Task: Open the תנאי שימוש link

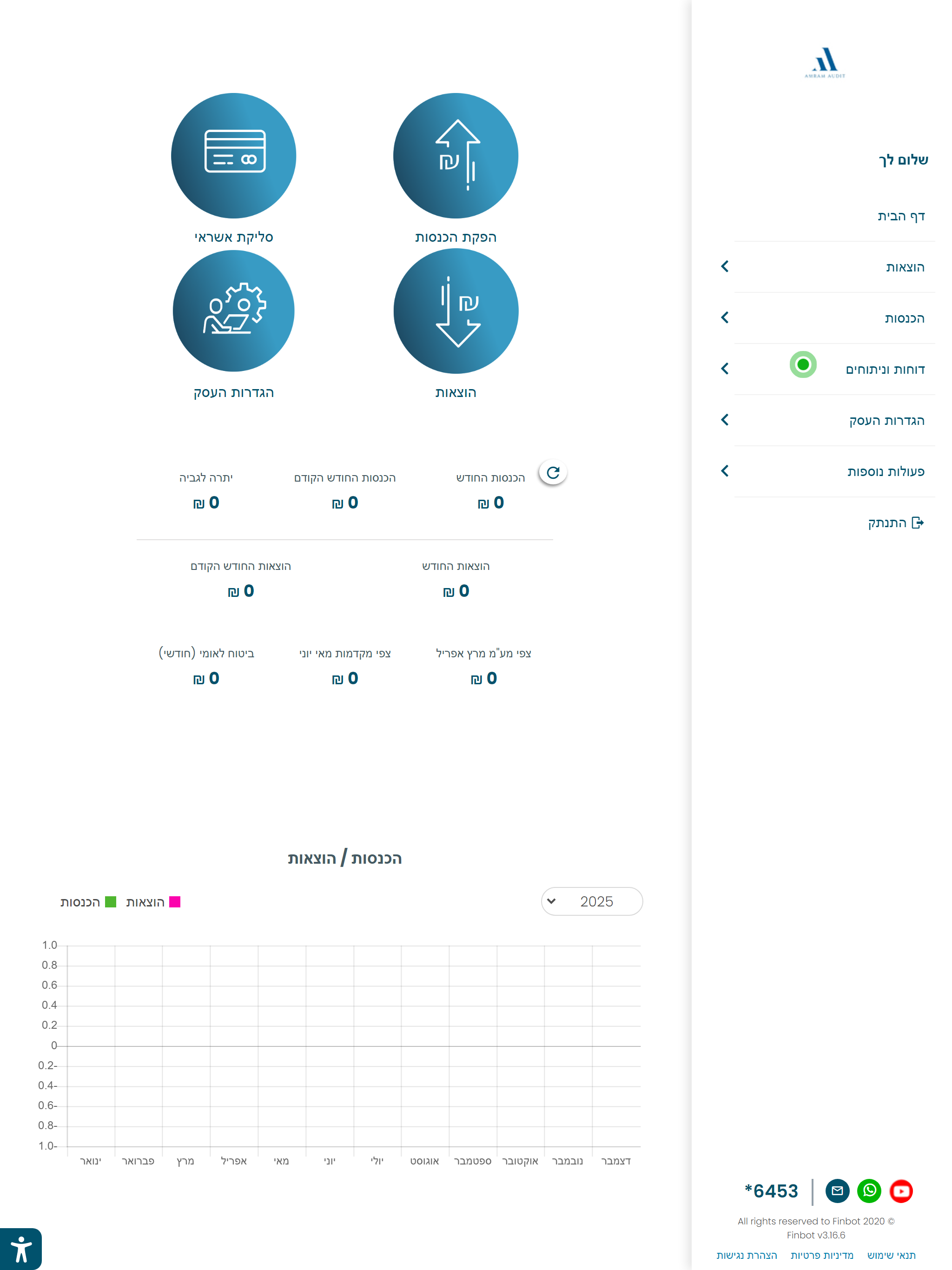Action: (891, 1255)
